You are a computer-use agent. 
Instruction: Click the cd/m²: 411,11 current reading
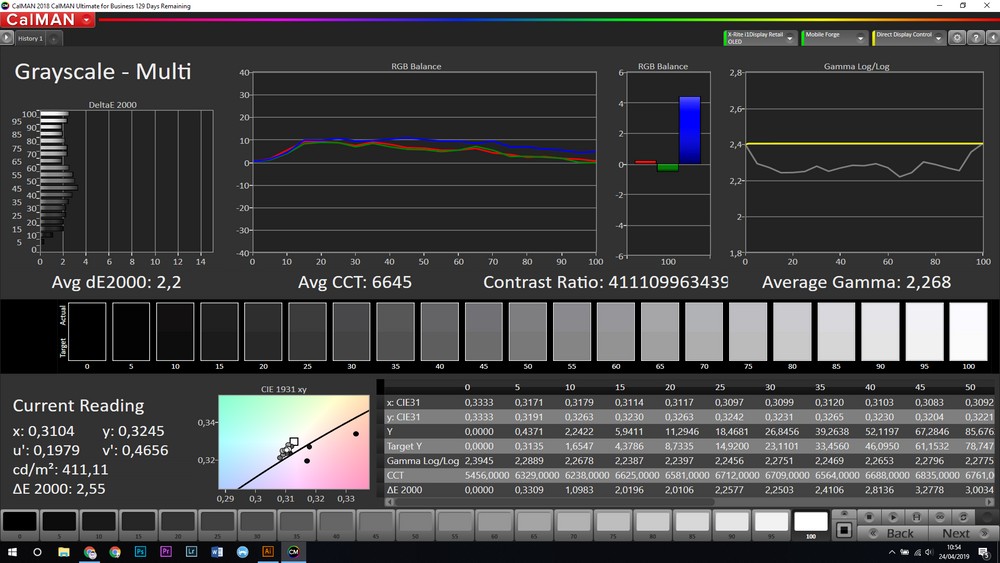click(61, 470)
